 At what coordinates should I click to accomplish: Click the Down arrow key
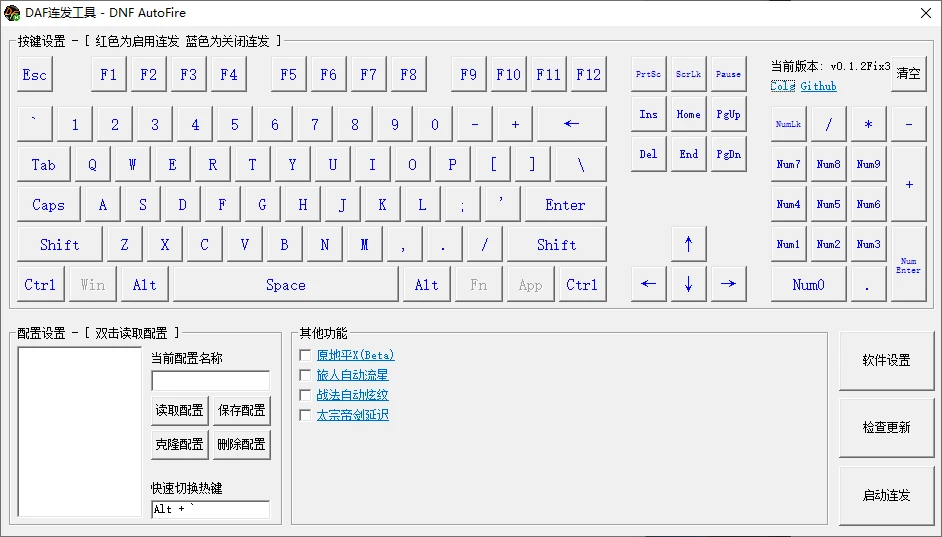coord(688,284)
